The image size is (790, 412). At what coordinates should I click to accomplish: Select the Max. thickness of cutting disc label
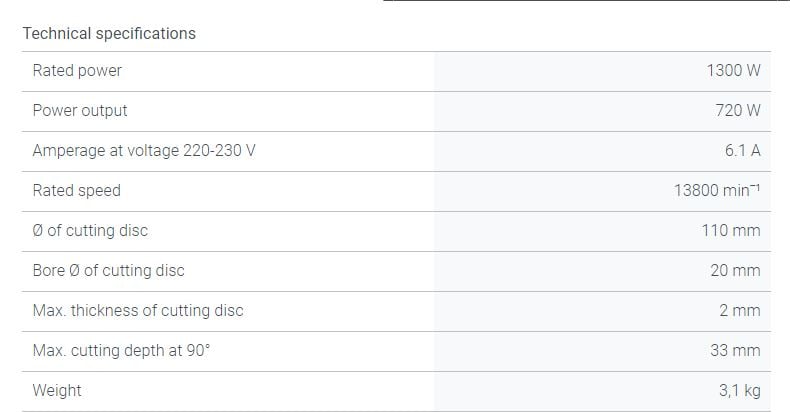click(x=138, y=311)
